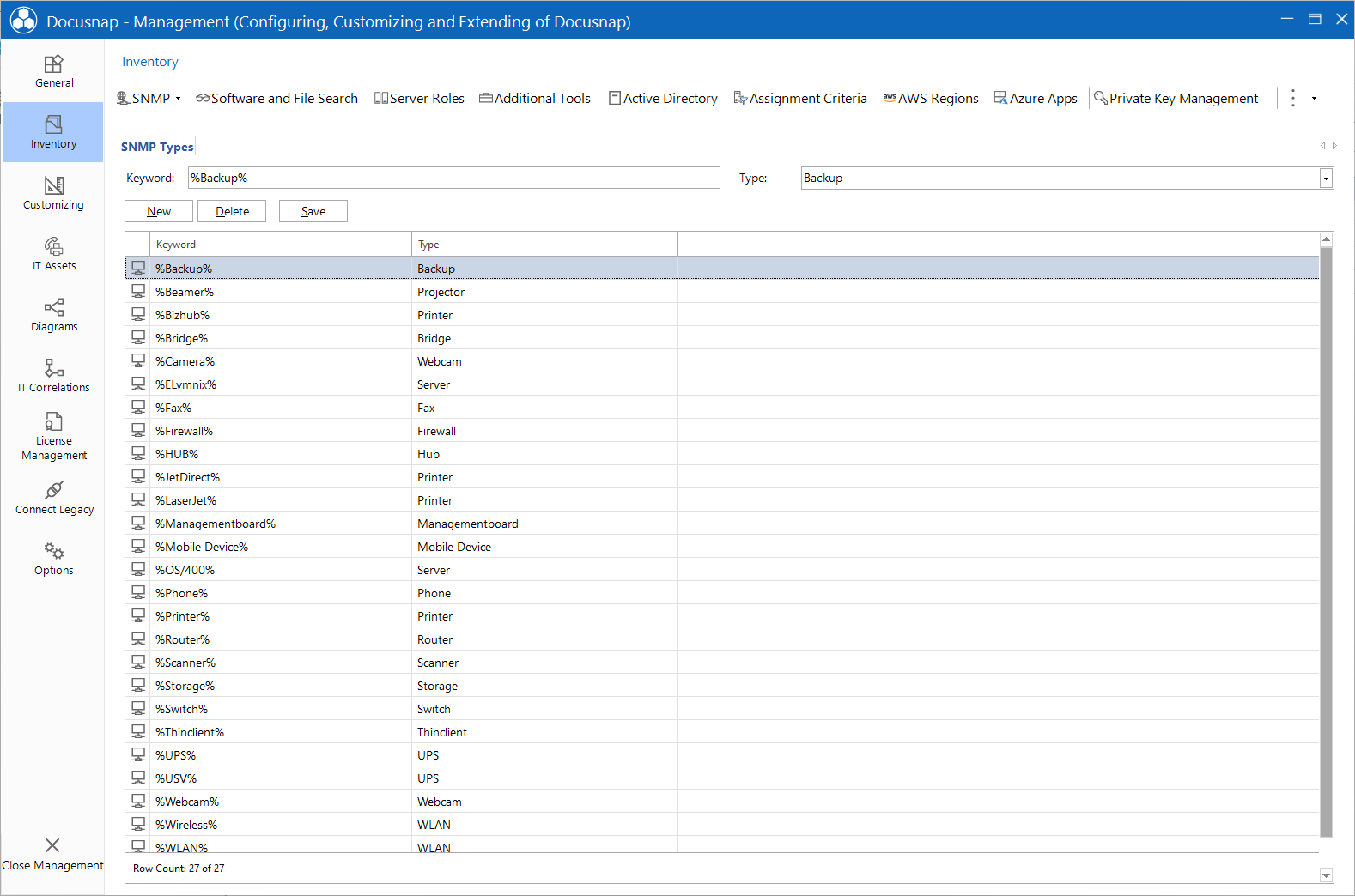The height and width of the screenshot is (896, 1355).
Task: Click the Delete button
Action: 232,211
